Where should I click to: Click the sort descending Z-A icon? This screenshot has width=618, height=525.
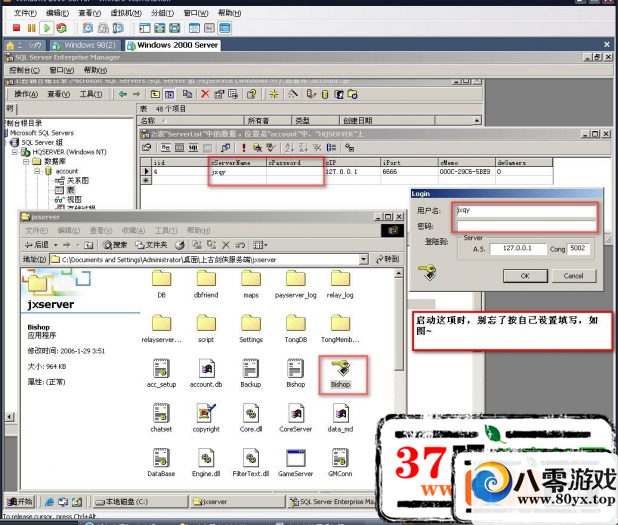(303, 148)
